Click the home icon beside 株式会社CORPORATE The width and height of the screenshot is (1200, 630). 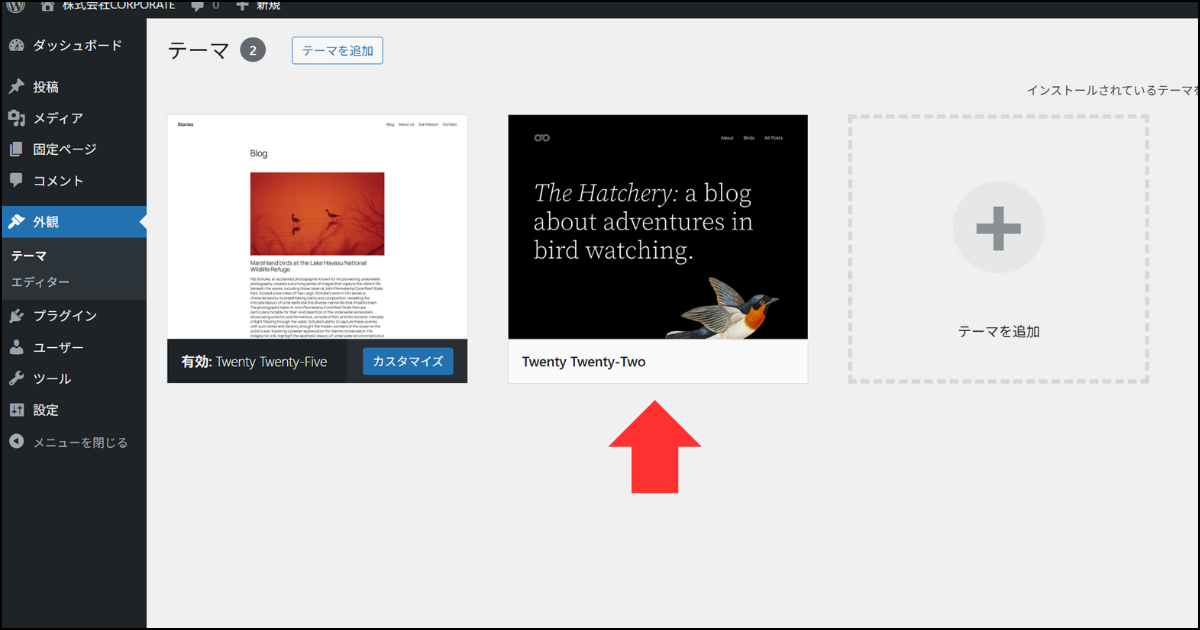click(x=47, y=5)
